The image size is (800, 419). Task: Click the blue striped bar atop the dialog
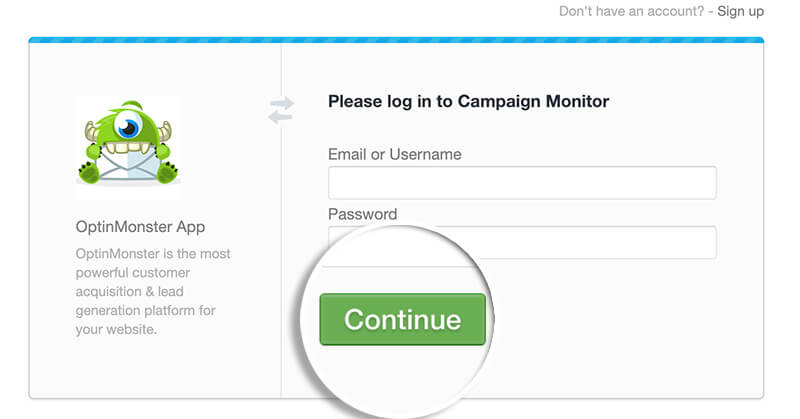tap(396, 40)
